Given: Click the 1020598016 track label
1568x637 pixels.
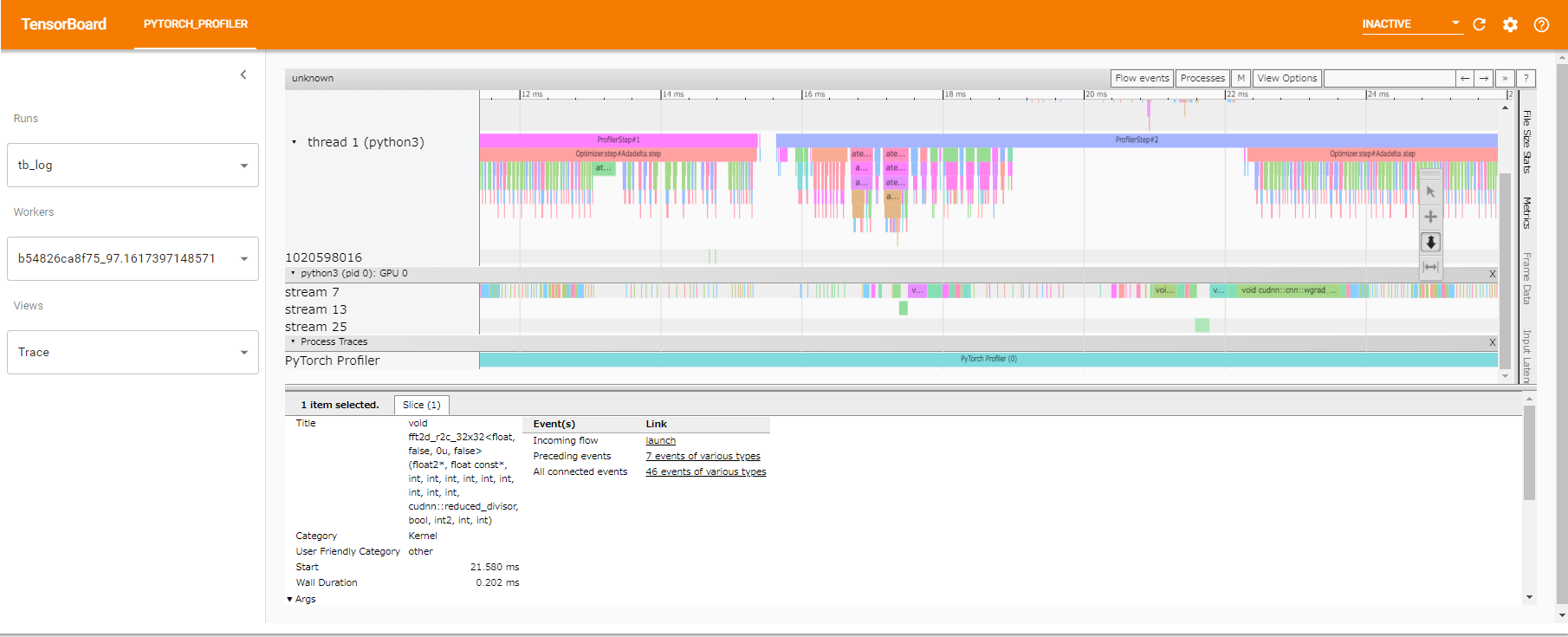Looking at the screenshot, I should coord(323,257).
